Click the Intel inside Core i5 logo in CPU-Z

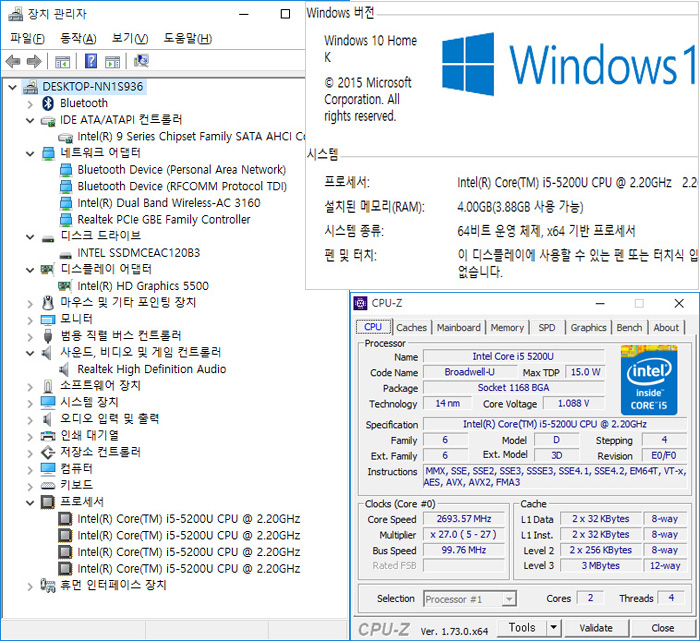coord(649,380)
